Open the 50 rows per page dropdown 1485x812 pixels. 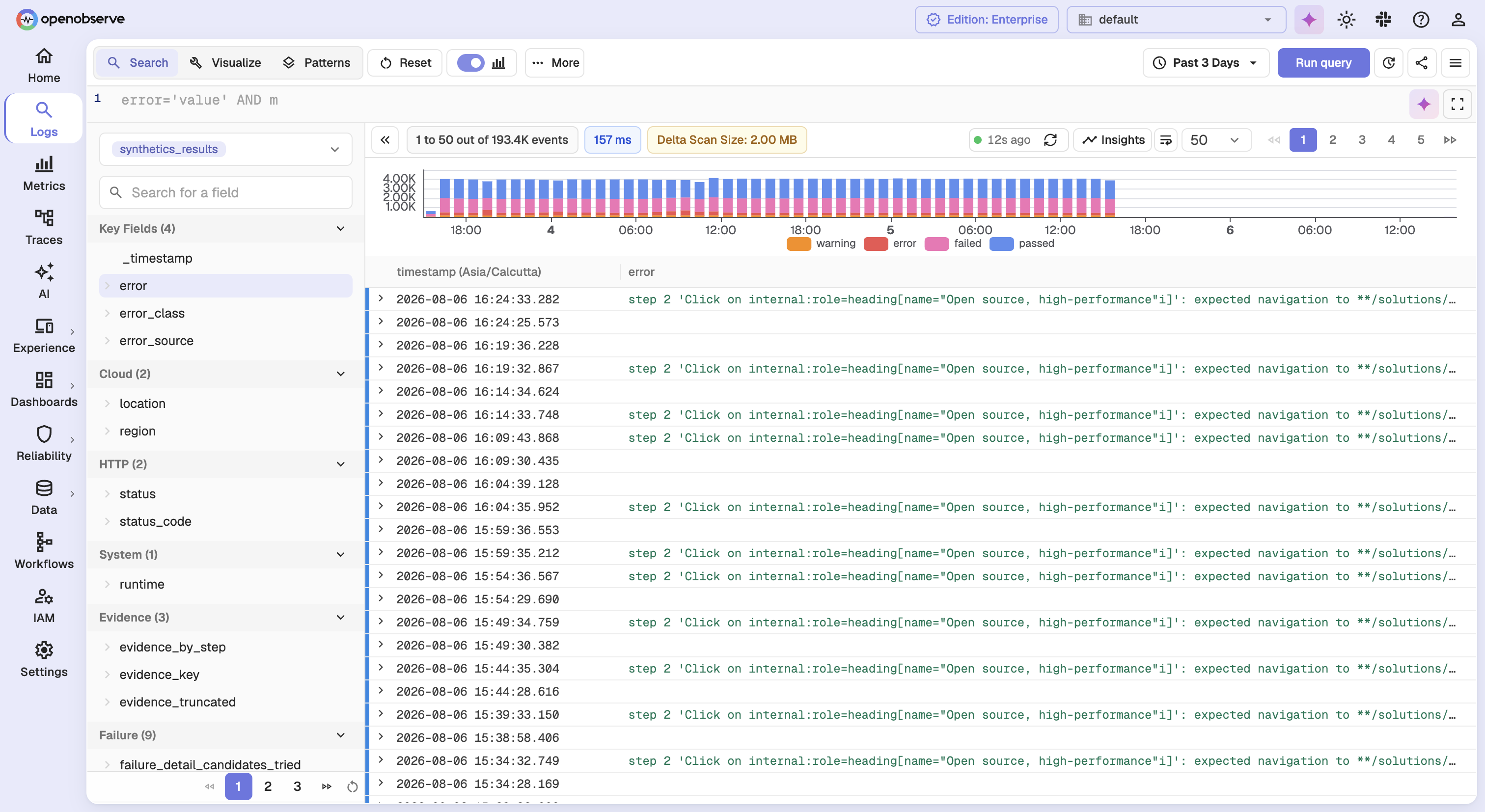pos(1216,140)
